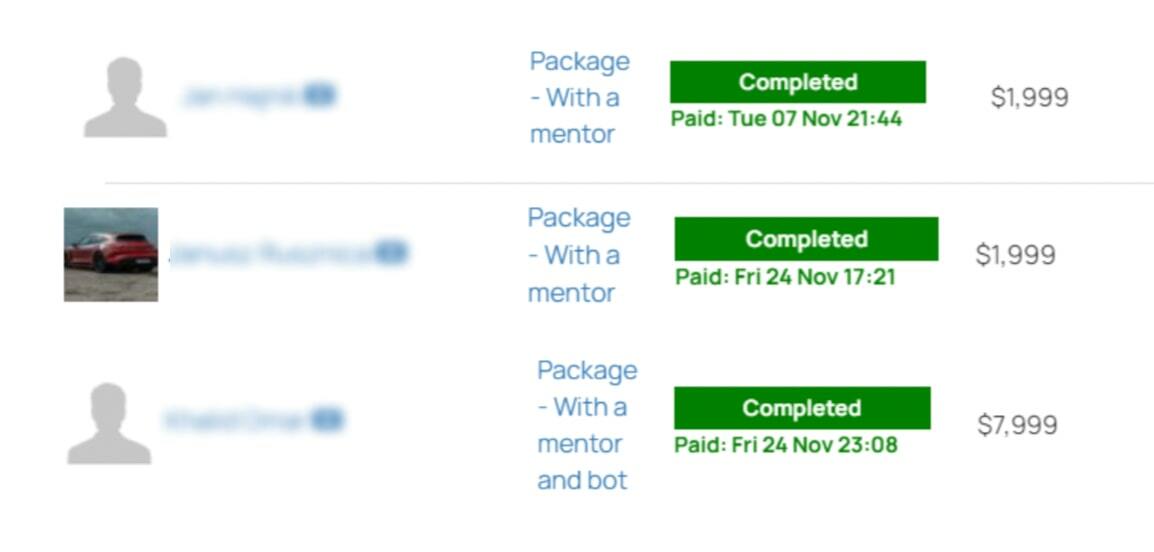Viewport: 1154px width, 552px height.
Task: Click Completed status for the $7,999 order
Action: 801,408
